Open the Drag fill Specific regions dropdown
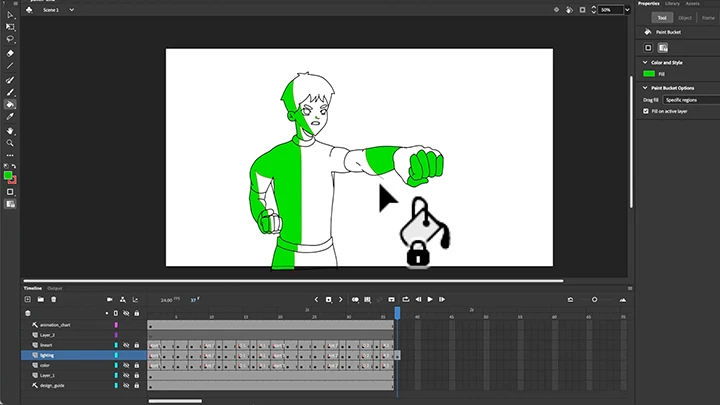This screenshot has width=720, height=405. pos(691,100)
